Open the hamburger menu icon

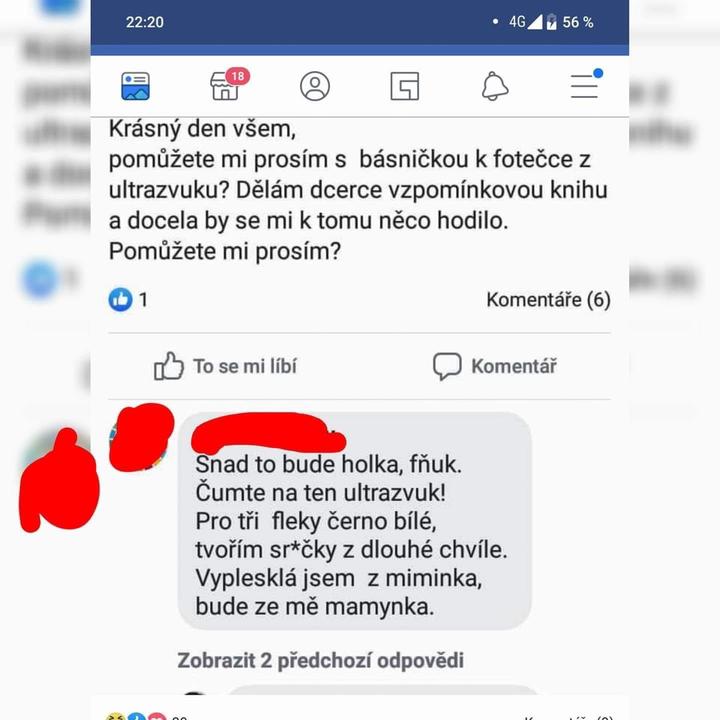[x=586, y=84]
